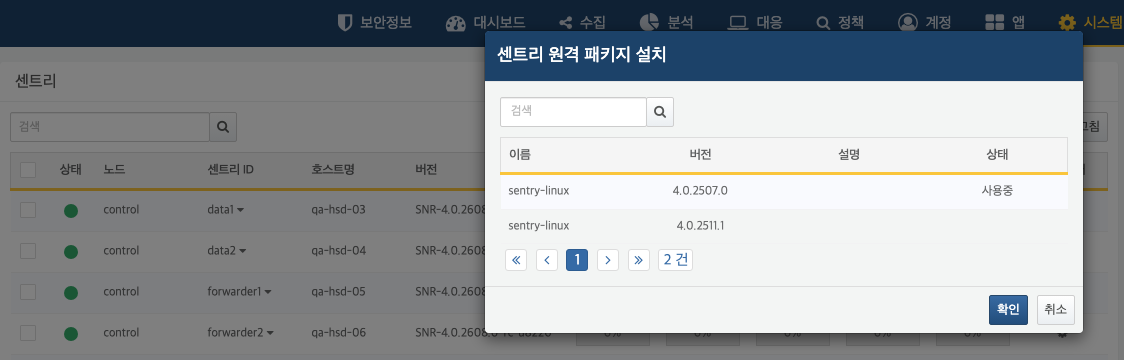The image size is (1124, 360).
Task: Open the 계정 menu
Action: (x=924, y=22)
